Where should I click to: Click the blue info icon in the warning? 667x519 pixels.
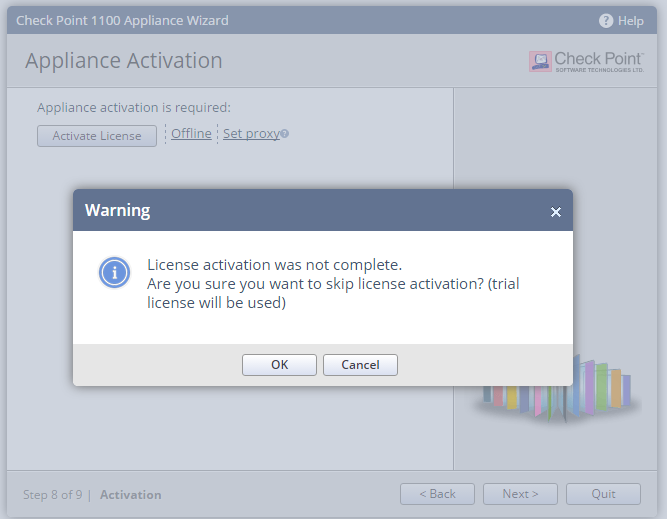114,273
